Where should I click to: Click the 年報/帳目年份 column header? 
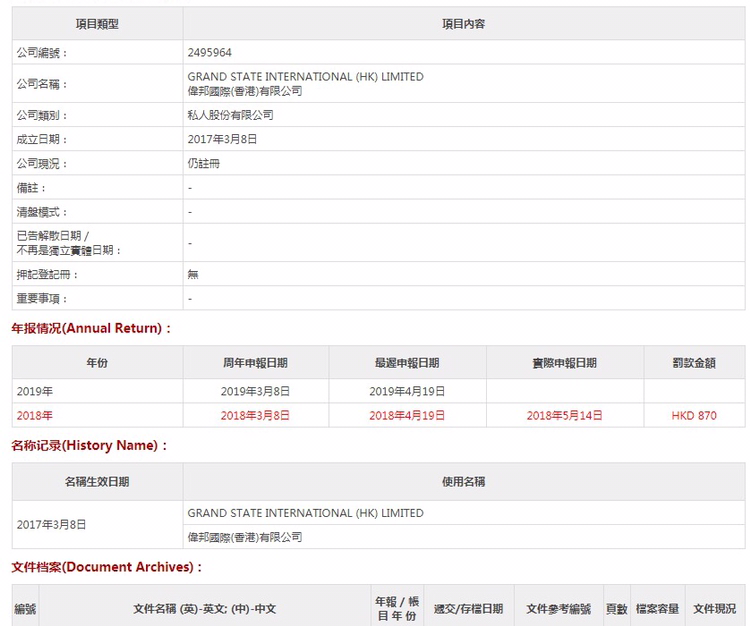(397, 608)
